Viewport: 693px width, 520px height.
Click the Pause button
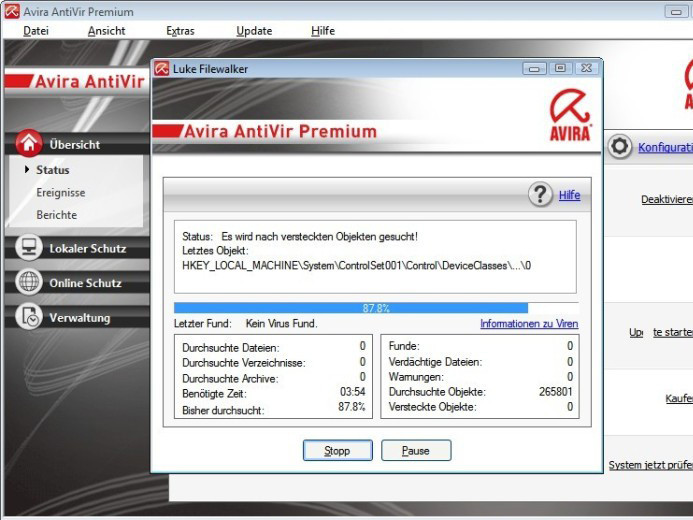(x=416, y=450)
